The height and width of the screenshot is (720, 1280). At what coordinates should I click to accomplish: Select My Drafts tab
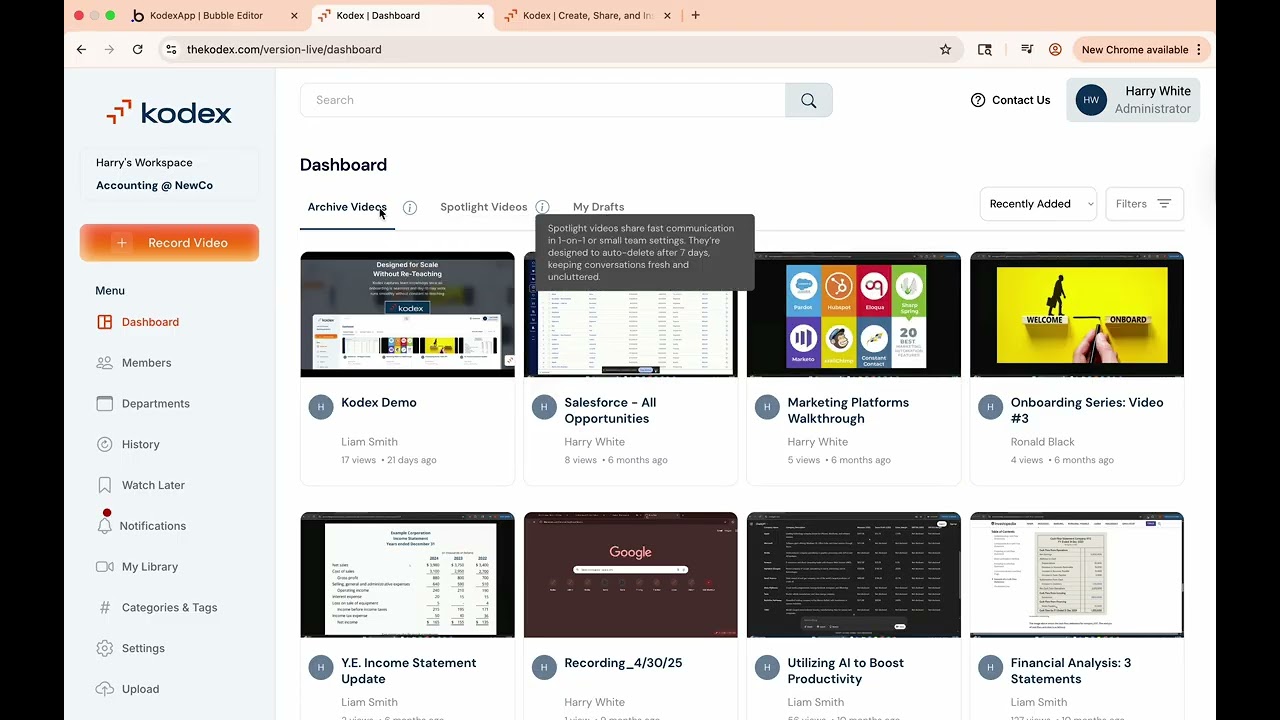(598, 207)
